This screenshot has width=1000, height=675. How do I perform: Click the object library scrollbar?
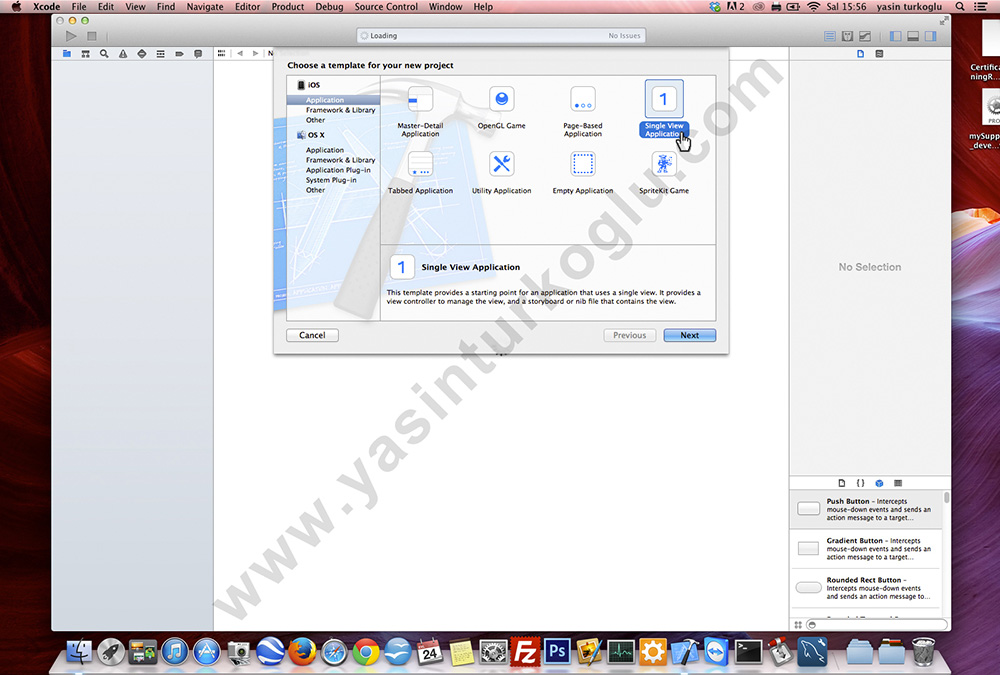coord(946,497)
